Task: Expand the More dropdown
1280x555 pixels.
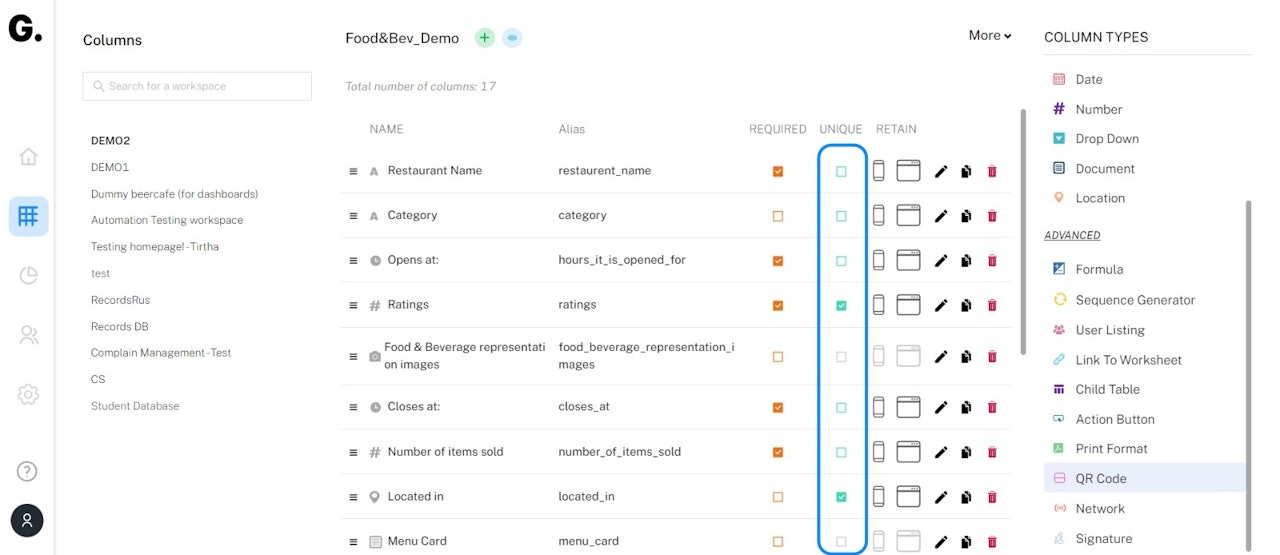Action: [x=989, y=36]
